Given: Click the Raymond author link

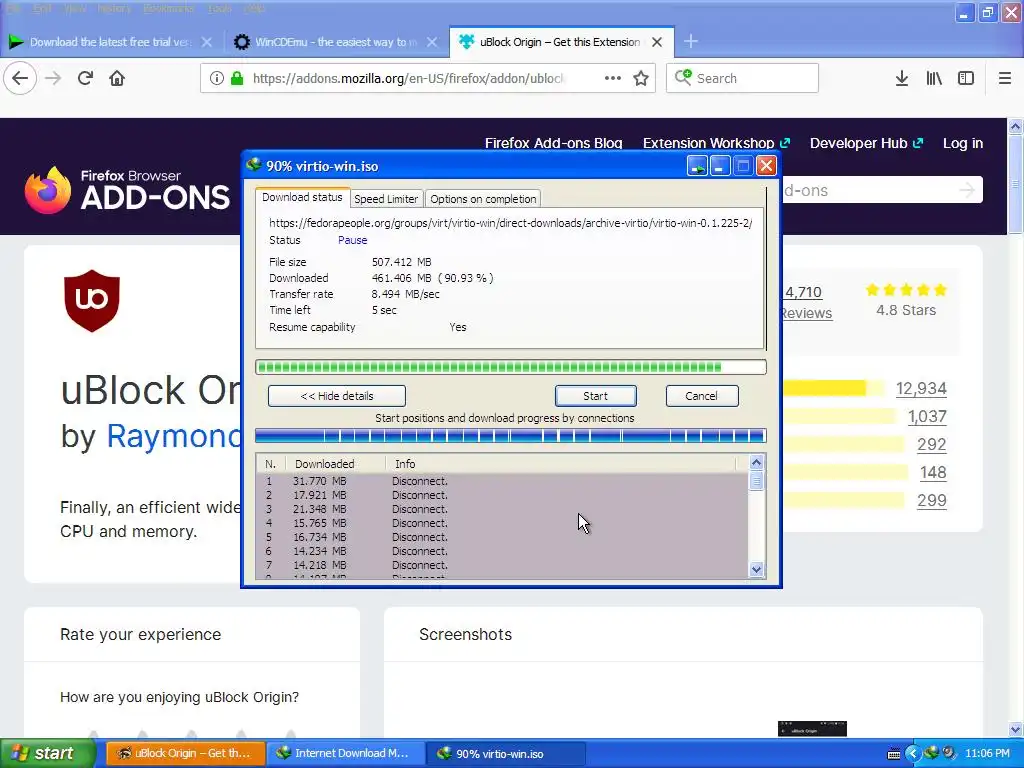Looking at the screenshot, I should point(174,436).
